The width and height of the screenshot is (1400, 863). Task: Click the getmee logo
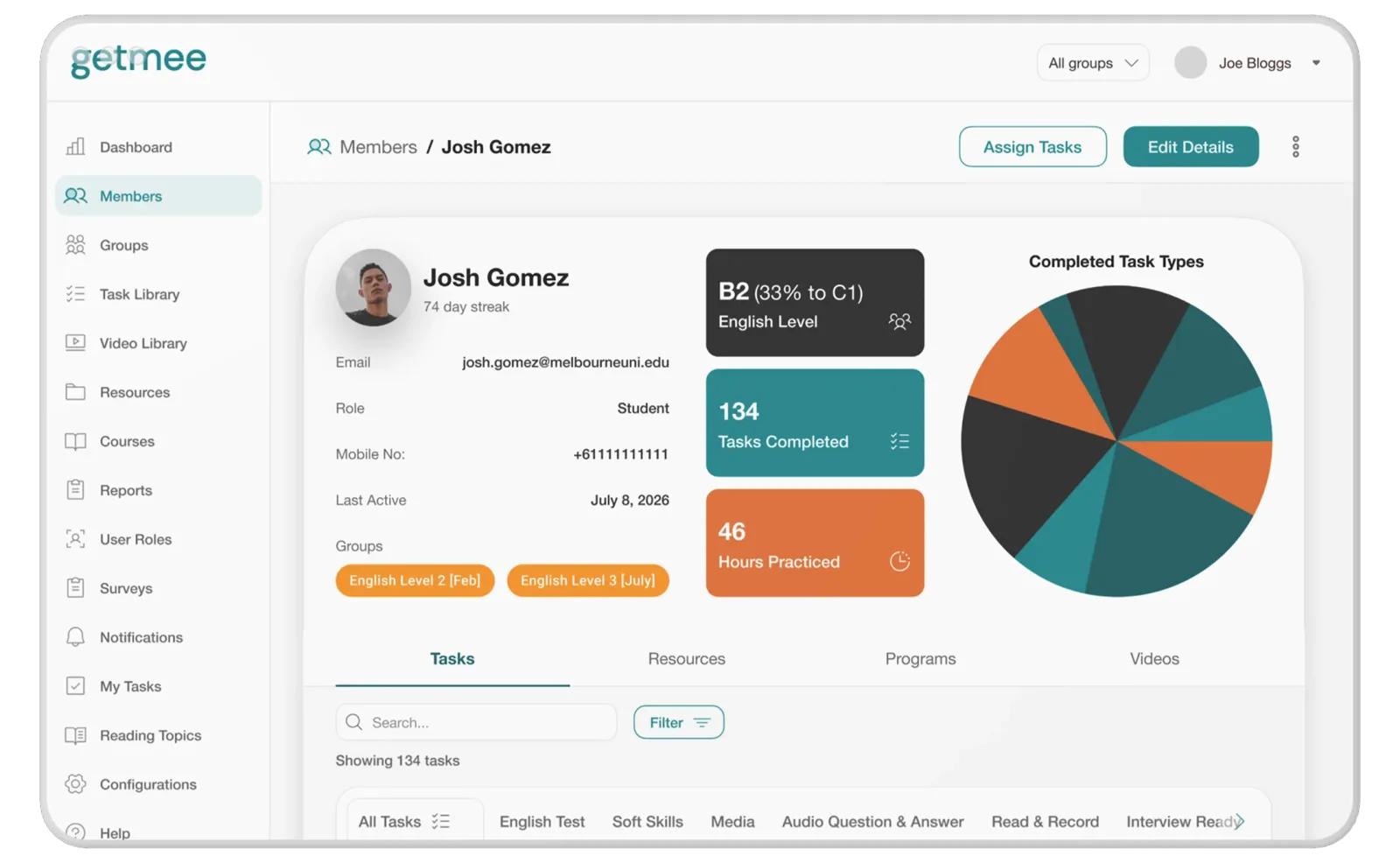click(x=138, y=60)
